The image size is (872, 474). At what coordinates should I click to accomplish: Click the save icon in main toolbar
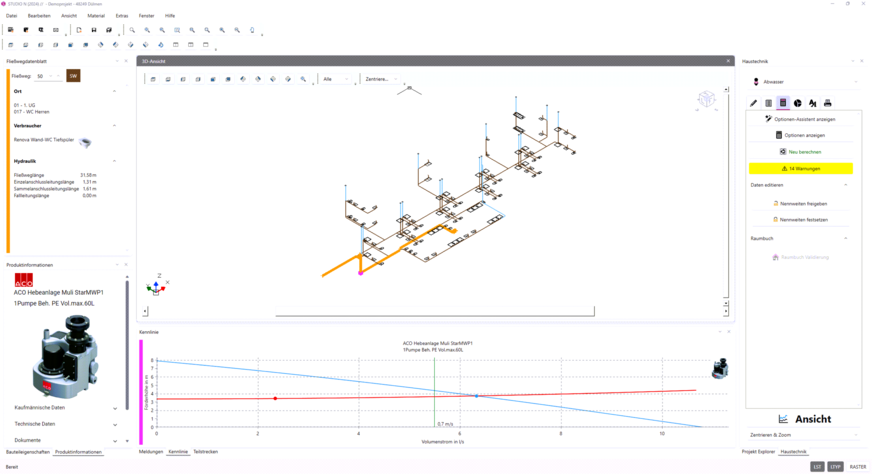point(94,30)
